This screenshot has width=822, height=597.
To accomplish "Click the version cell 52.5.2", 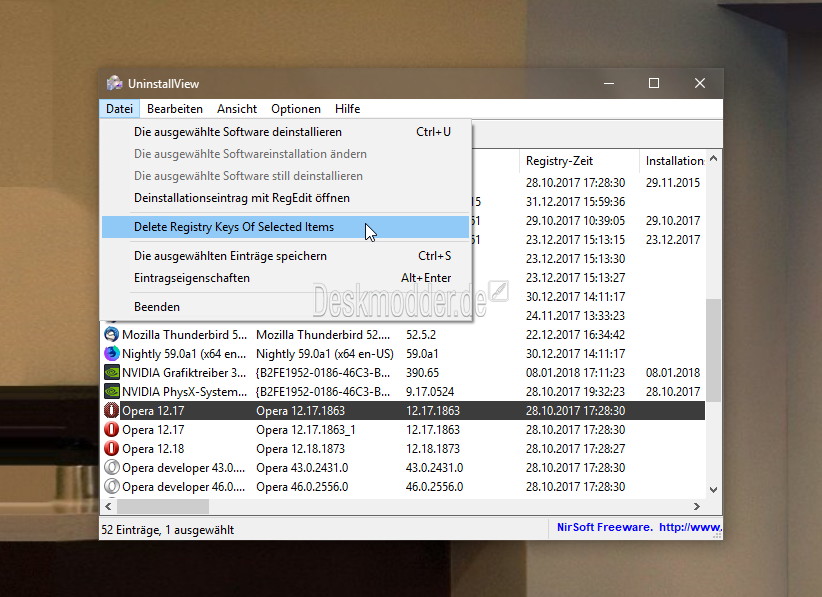I will (x=420, y=334).
